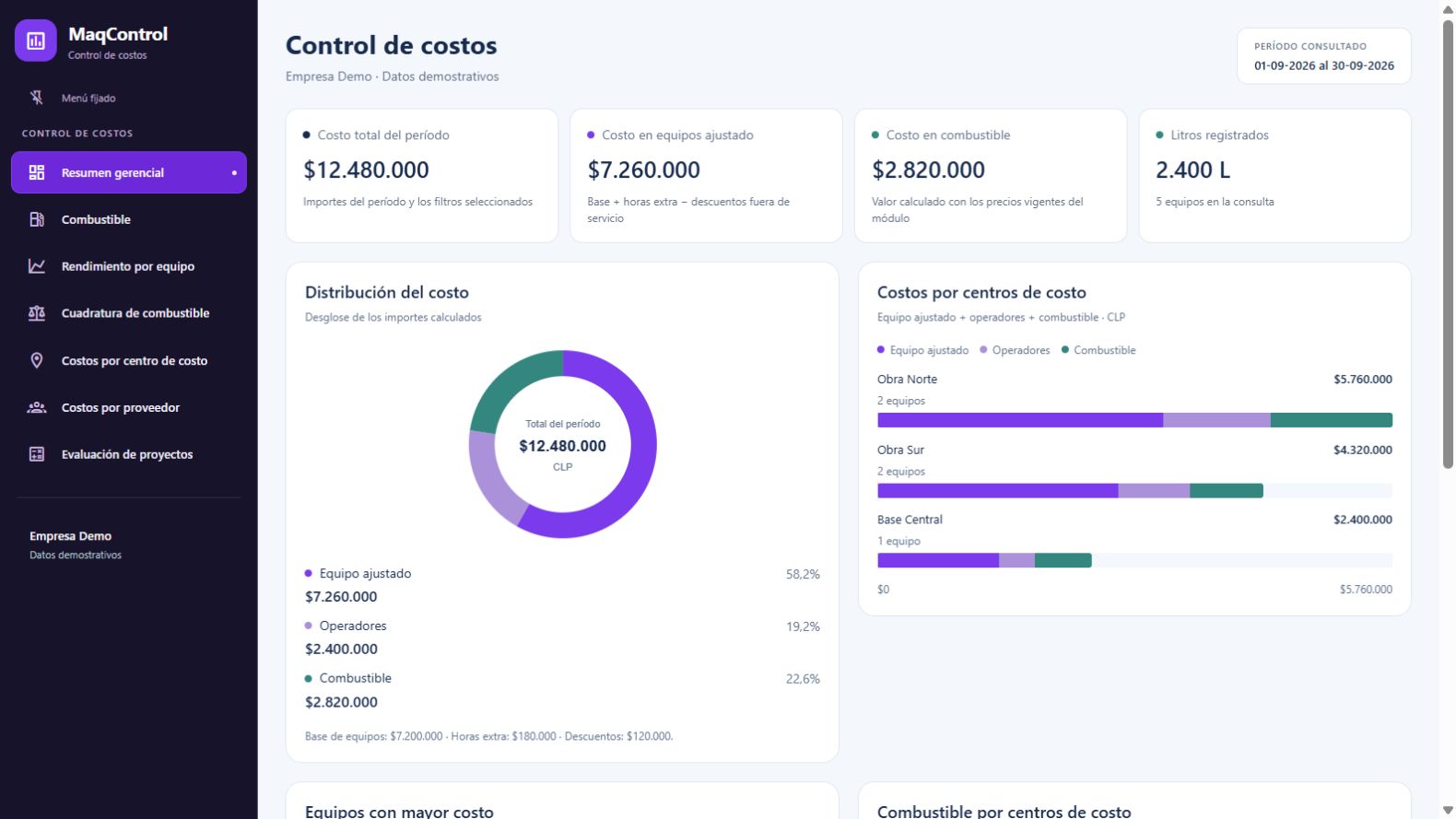
Task: Navigate to Costos por proveedor
Action: [129, 407]
